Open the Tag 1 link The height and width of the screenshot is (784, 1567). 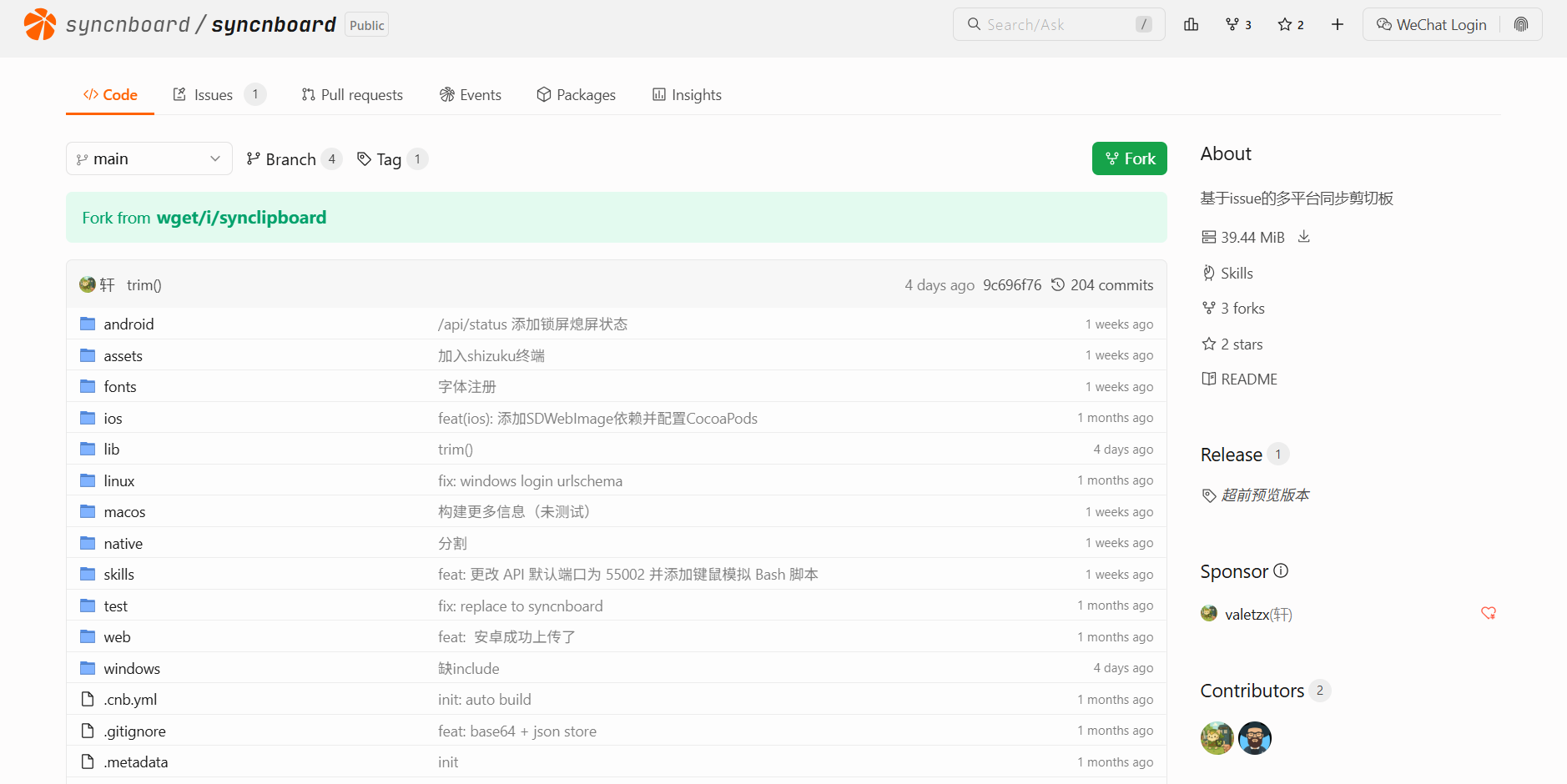pos(392,158)
